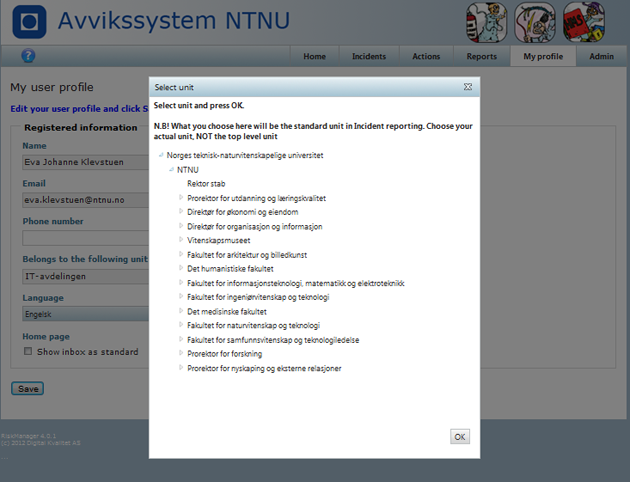Go to the Actions tab

point(426,56)
